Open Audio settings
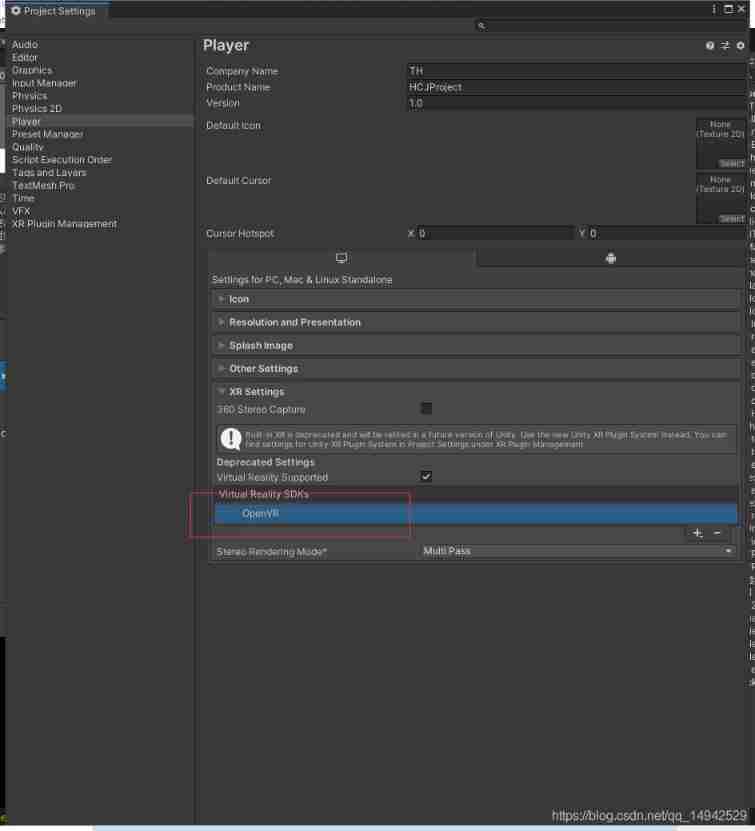The image size is (755, 831). [x=25, y=45]
